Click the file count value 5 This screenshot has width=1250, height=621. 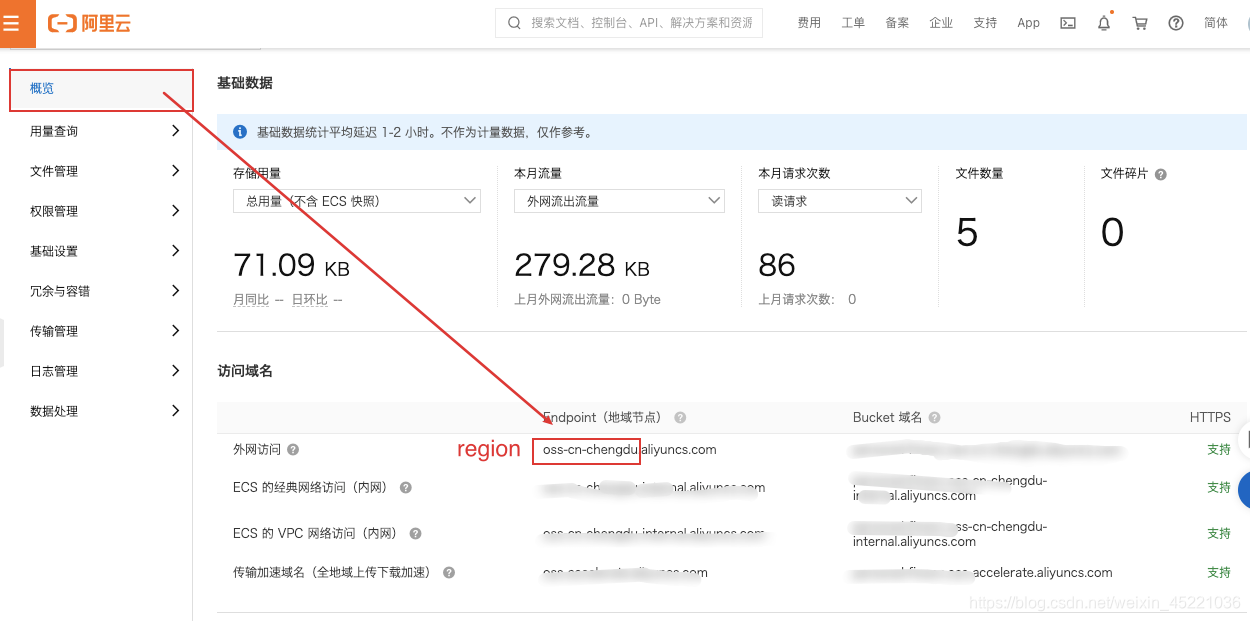tap(967, 233)
